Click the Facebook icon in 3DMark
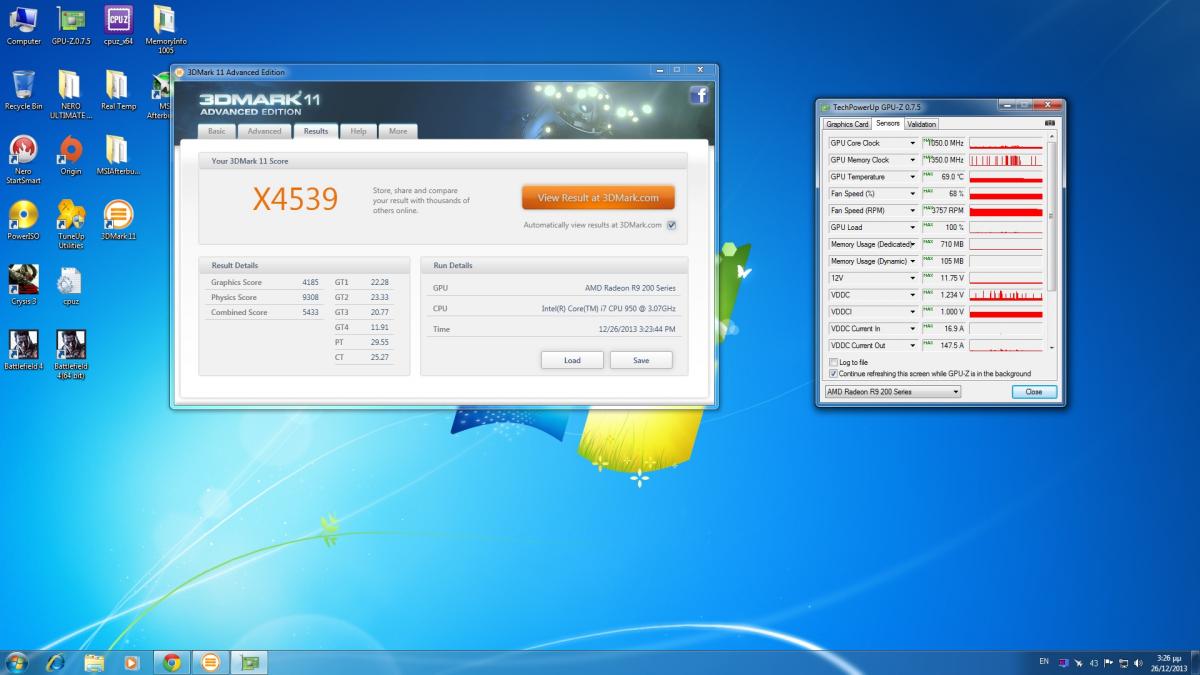This screenshot has height=675, width=1200. click(x=699, y=96)
